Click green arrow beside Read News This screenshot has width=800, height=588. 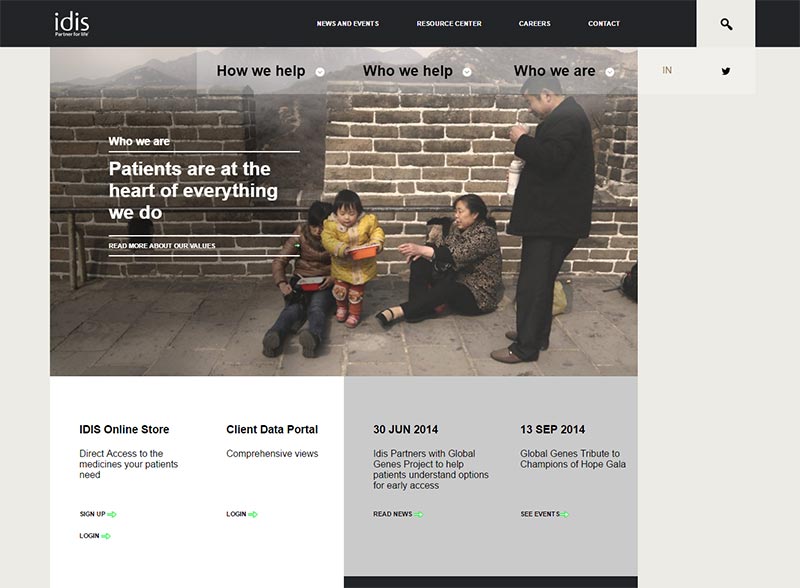click(x=418, y=514)
